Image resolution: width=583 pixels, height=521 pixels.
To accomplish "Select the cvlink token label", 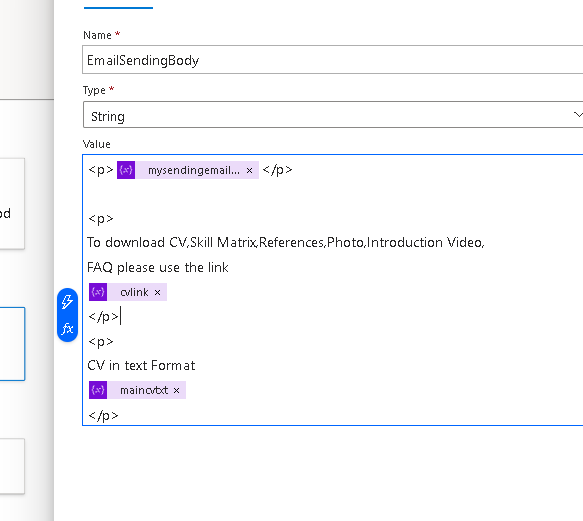I will tap(134, 292).
